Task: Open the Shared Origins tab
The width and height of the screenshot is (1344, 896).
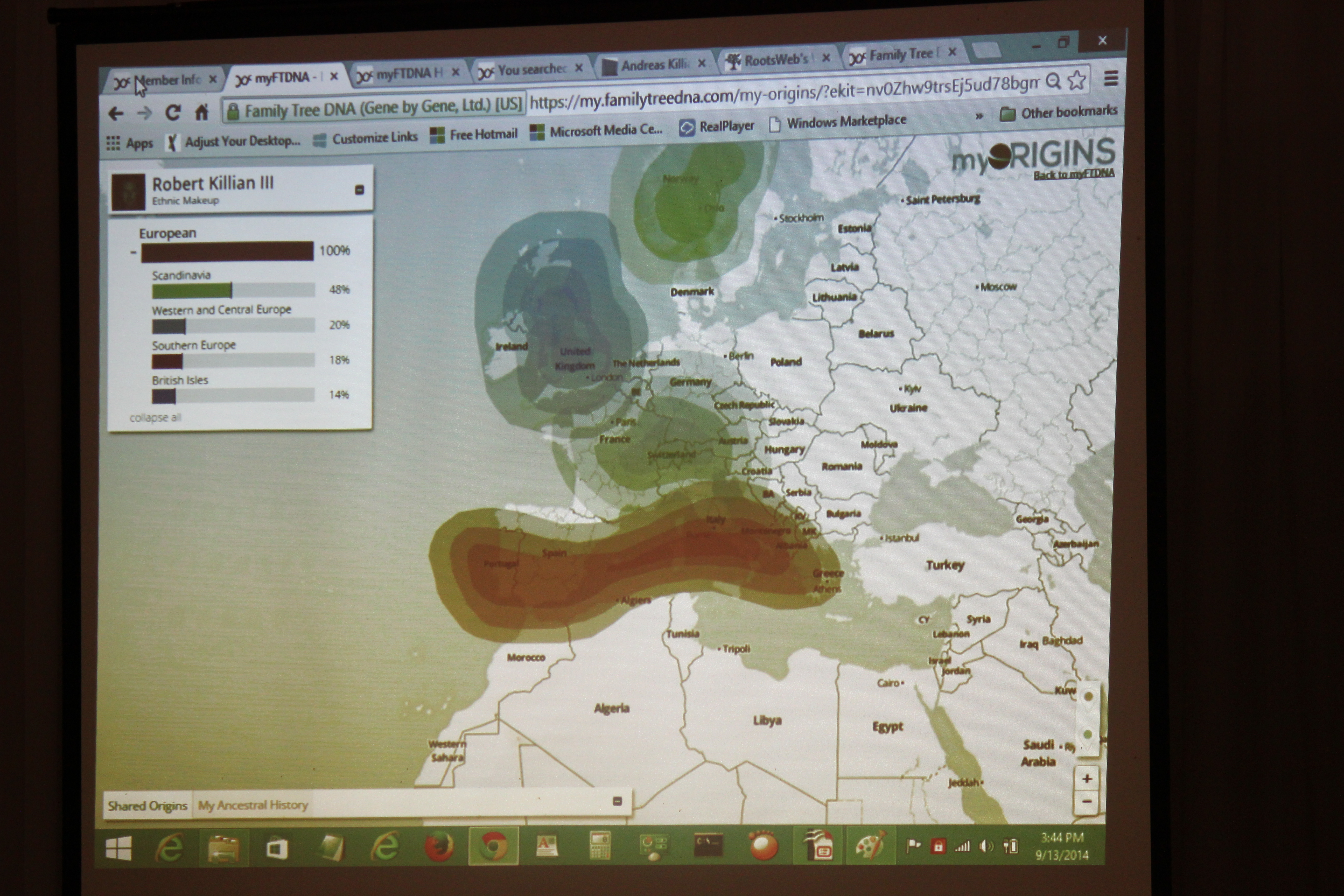Action: point(148,806)
